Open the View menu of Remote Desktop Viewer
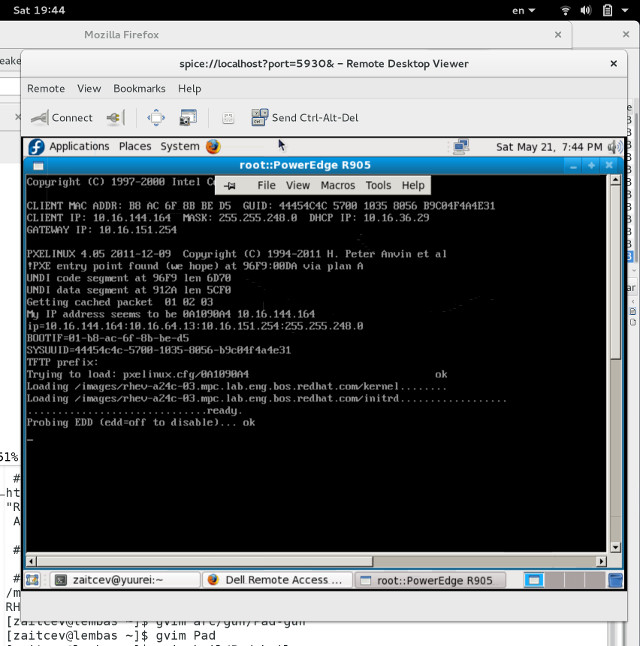This screenshot has height=646, width=640. click(89, 89)
